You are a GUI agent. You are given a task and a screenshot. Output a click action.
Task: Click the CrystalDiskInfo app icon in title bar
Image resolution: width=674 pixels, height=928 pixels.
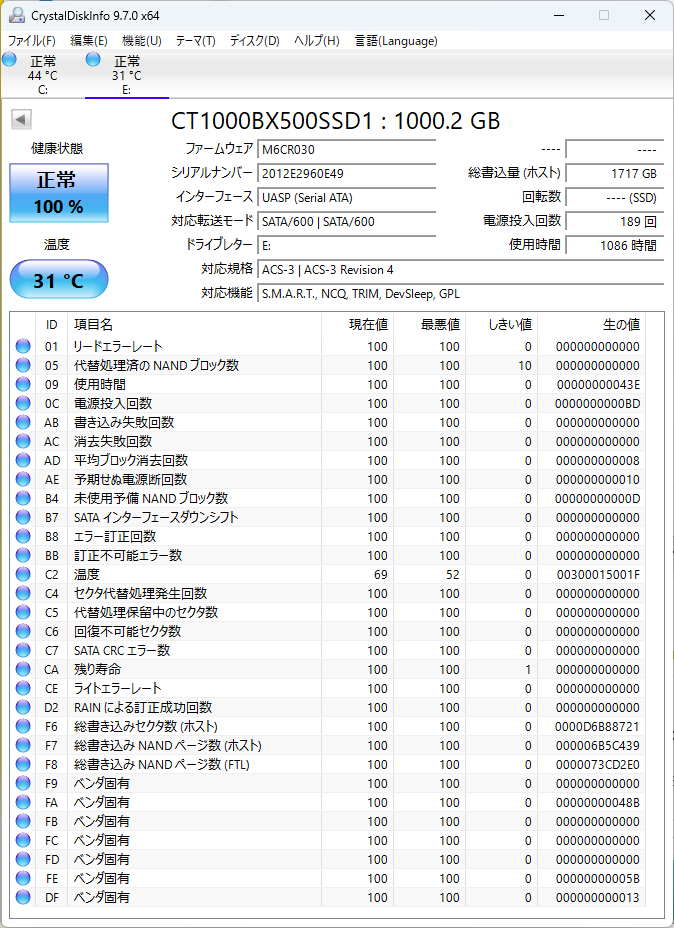(x=17, y=15)
